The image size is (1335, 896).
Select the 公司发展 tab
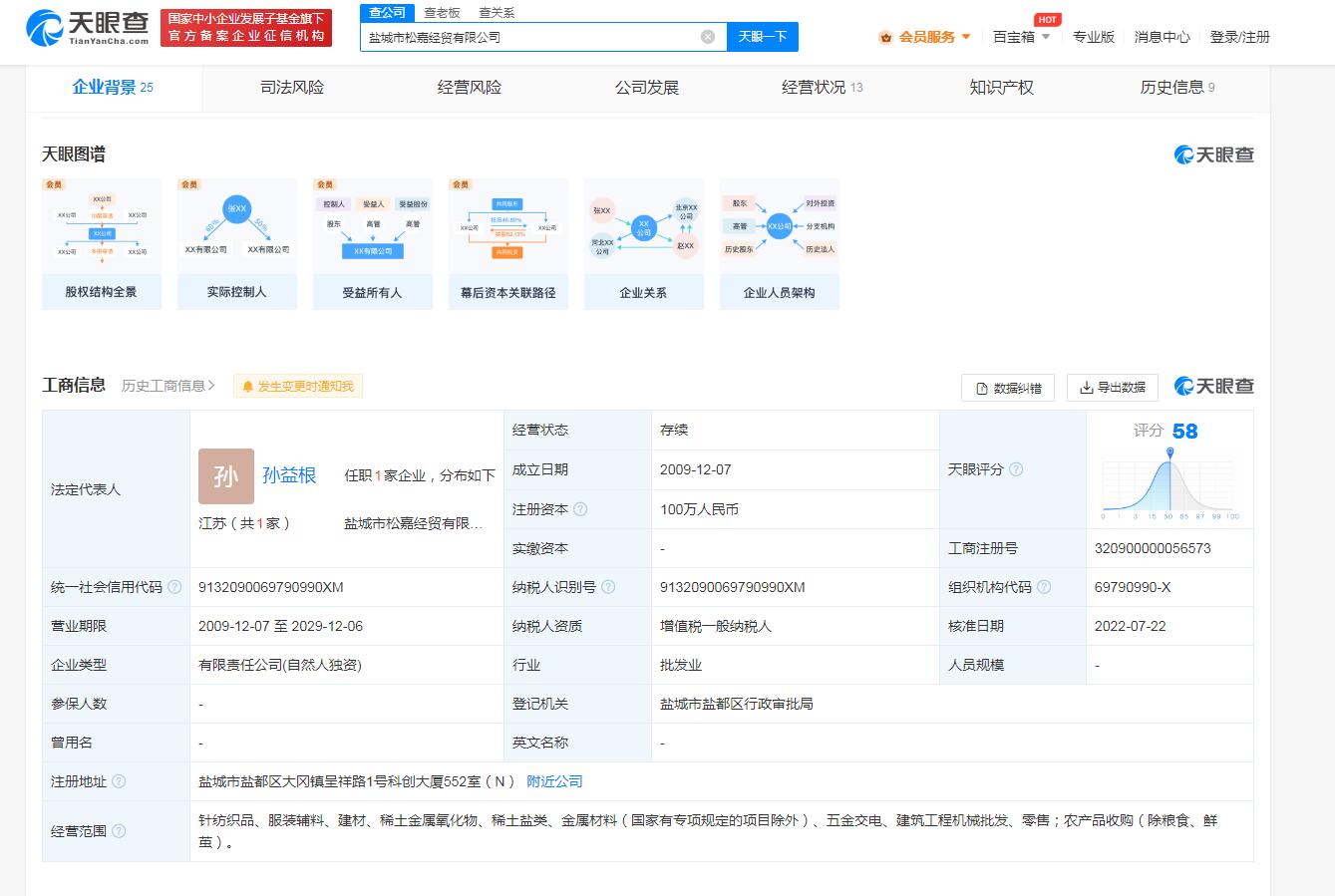coord(647,88)
